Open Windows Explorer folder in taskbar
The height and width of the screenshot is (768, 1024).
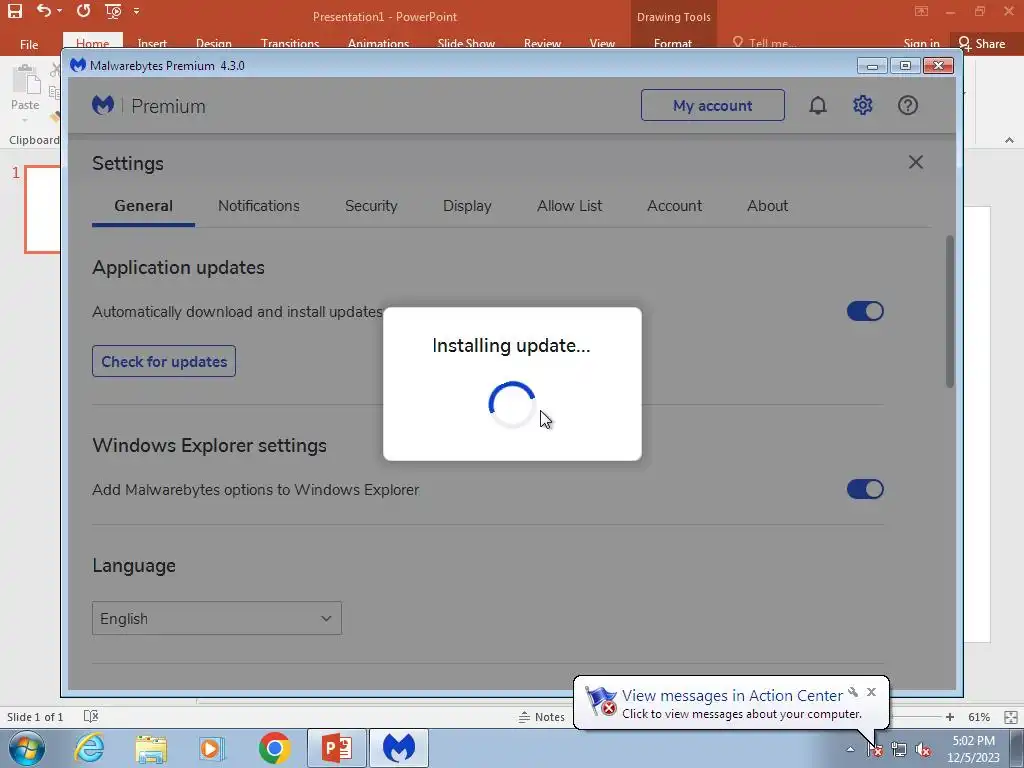(x=151, y=748)
